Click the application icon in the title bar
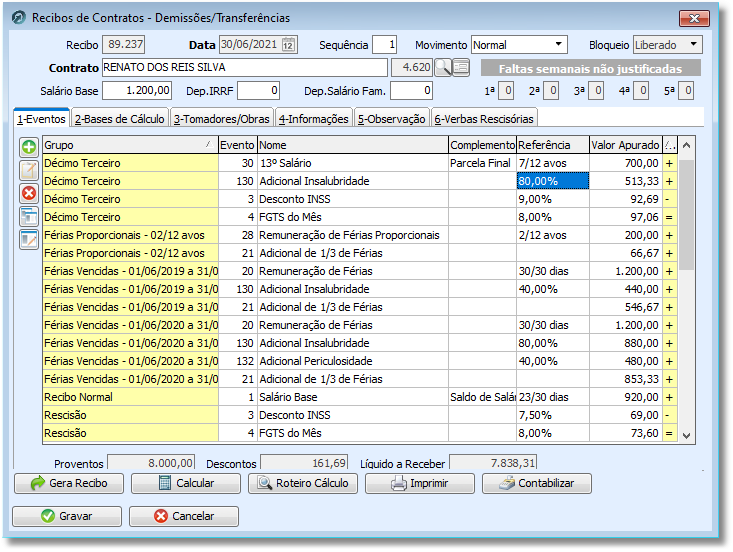The width and height of the screenshot is (733, 552). click(x=19, y=18)
